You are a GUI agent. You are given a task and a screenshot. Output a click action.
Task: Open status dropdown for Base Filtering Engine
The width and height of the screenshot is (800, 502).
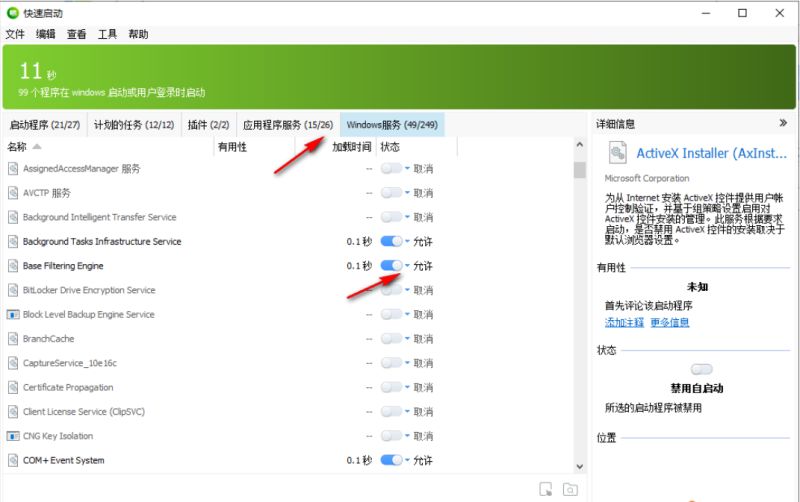[407, 265]
